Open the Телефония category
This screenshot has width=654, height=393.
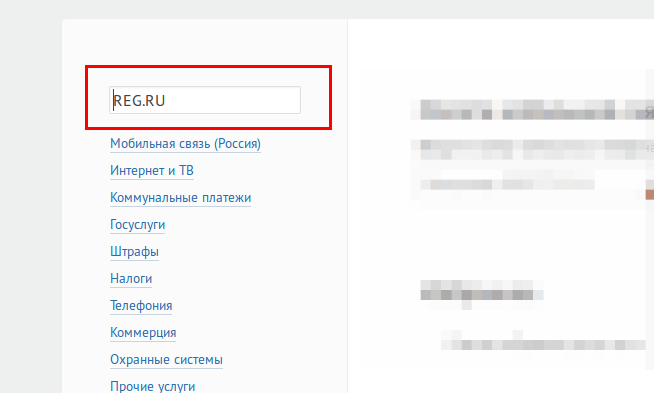click(141, 306)
